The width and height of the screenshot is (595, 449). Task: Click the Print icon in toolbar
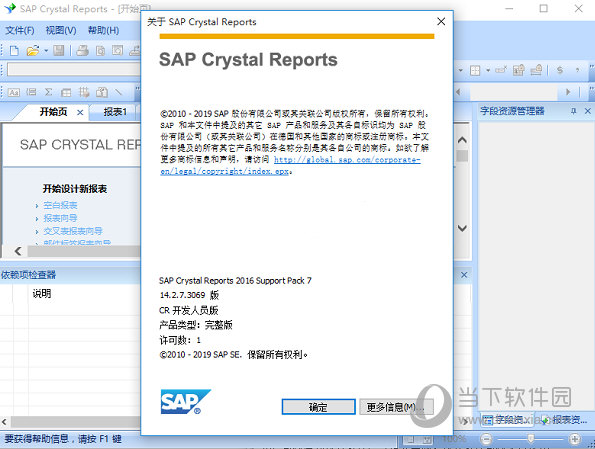(x=82, y=51)
